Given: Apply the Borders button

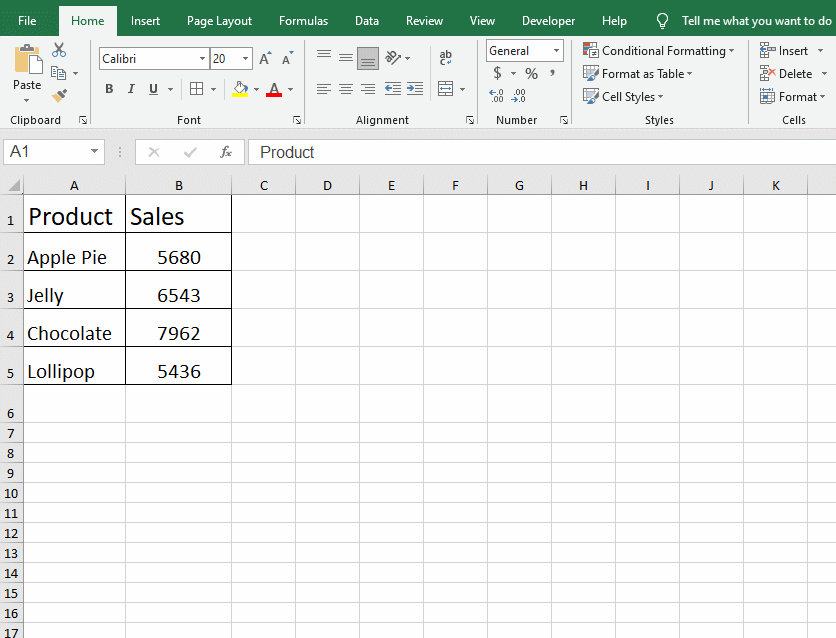Looking at the screenshot, I should coord(197,89).
